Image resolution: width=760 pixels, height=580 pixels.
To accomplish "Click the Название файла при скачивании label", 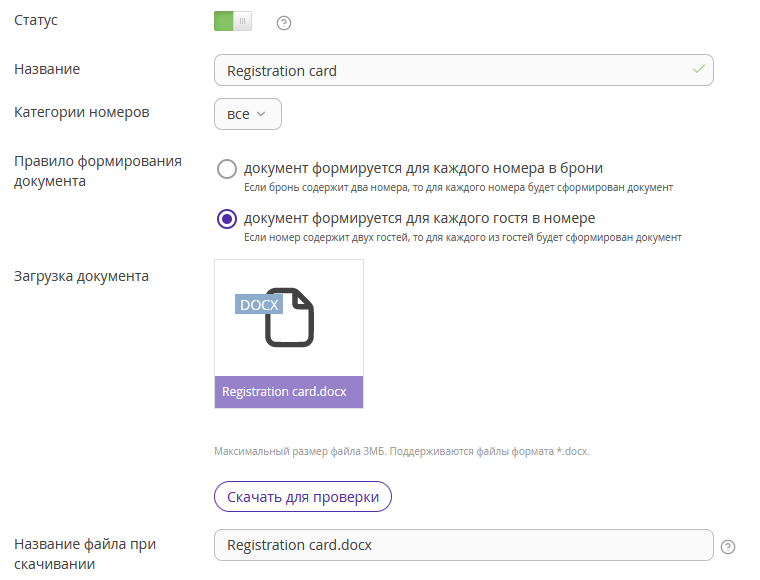I will pos(85,554).
